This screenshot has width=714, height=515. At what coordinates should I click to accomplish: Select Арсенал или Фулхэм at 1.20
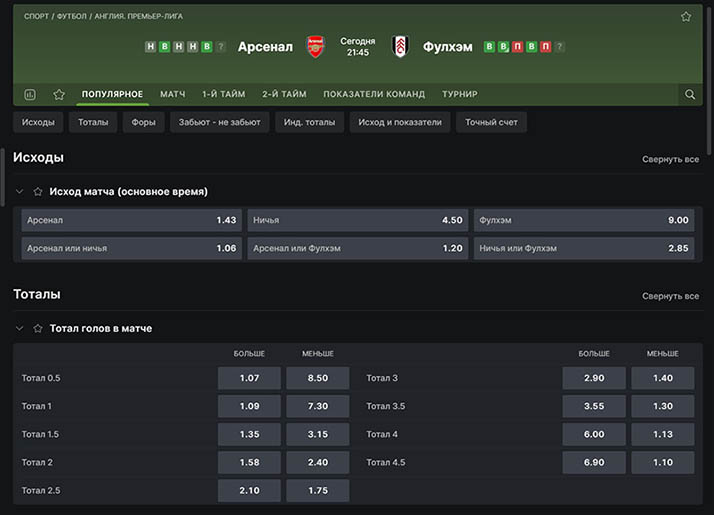pyautogui.click(x=357, y=248)
